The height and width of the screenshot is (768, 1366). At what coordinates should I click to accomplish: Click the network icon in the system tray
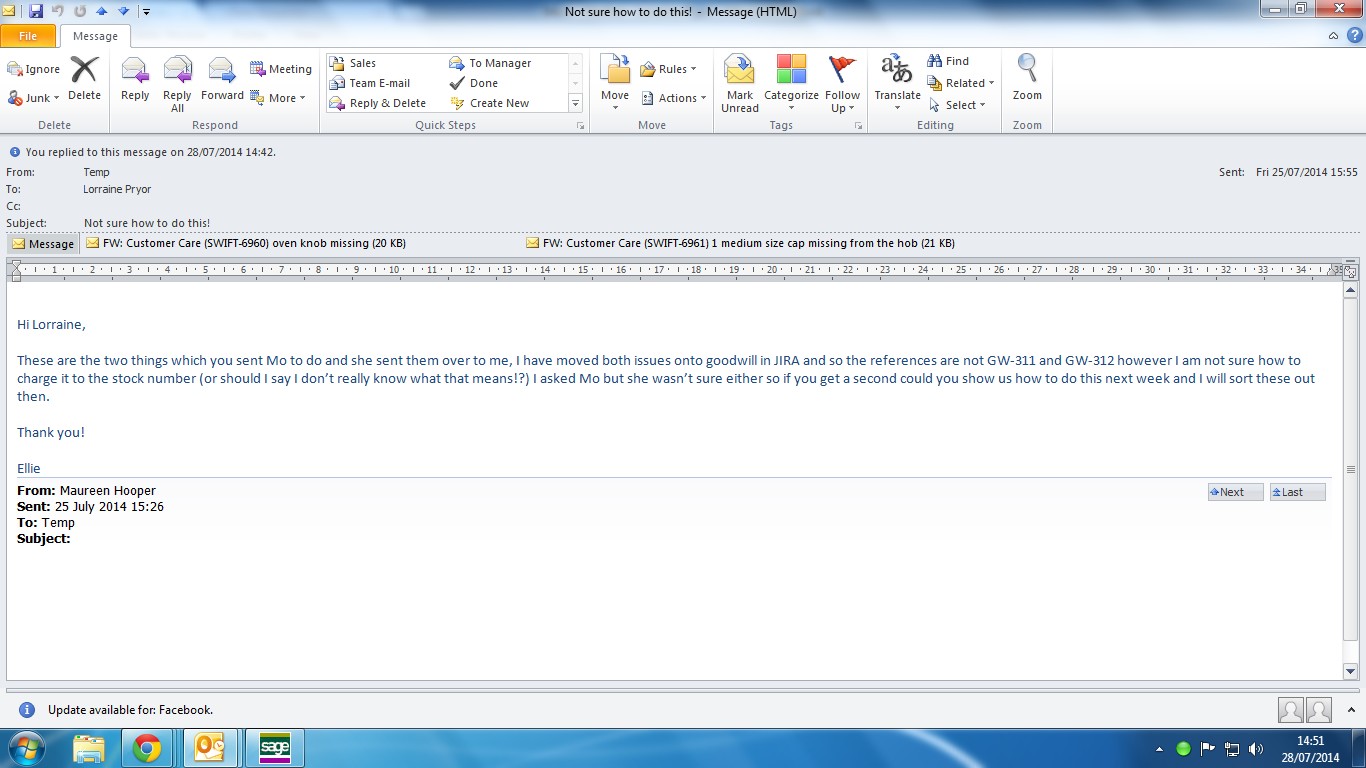(1232, 748)
